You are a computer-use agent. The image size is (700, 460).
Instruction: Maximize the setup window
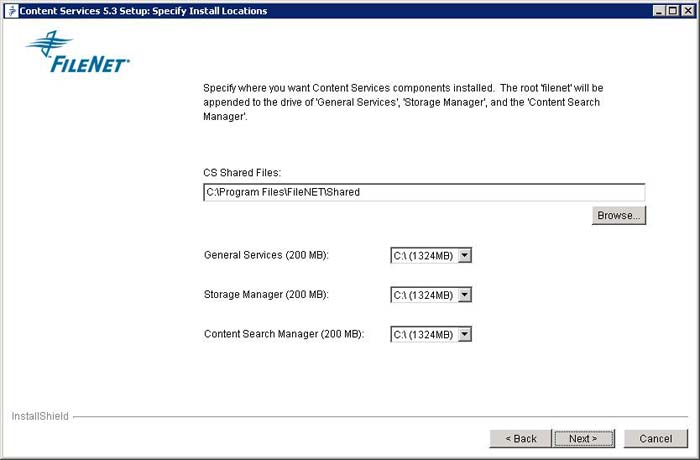click(x=673, y=11)
